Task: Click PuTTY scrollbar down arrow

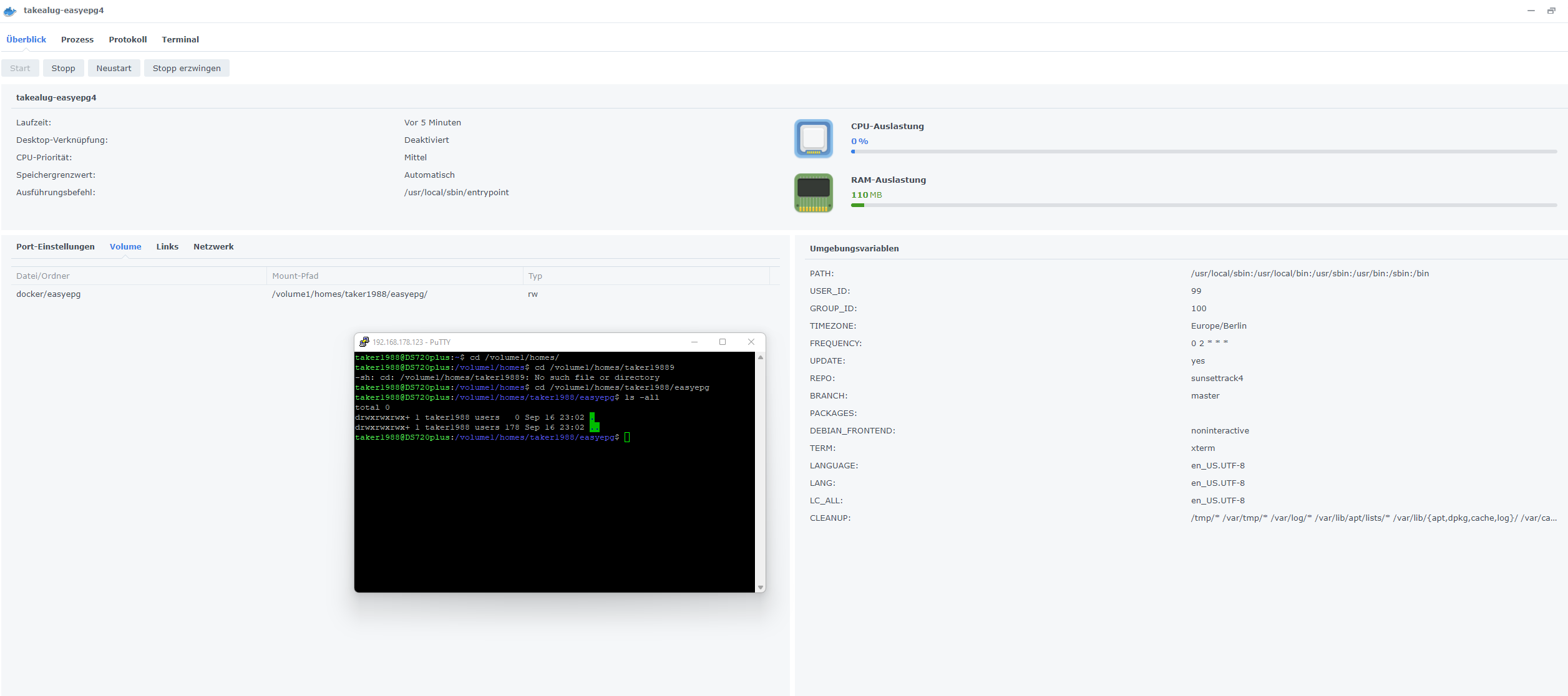Action: (x=761, y=587)
